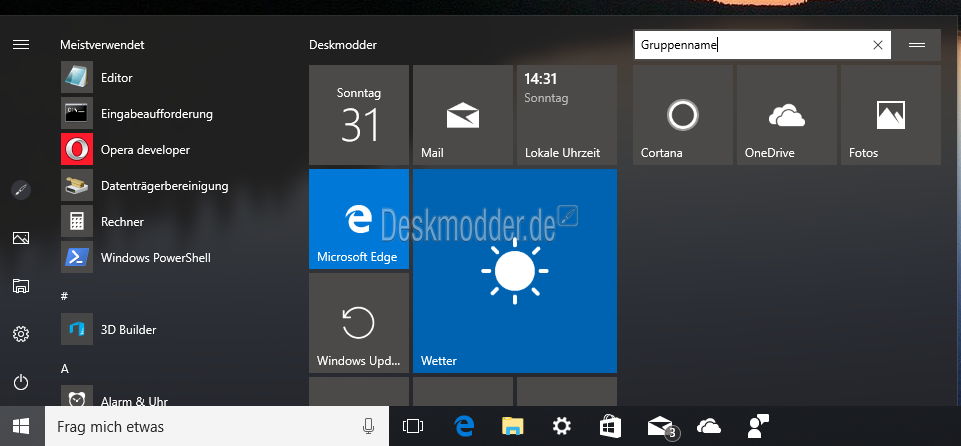Open the Cortana tile

click(683, 115)
